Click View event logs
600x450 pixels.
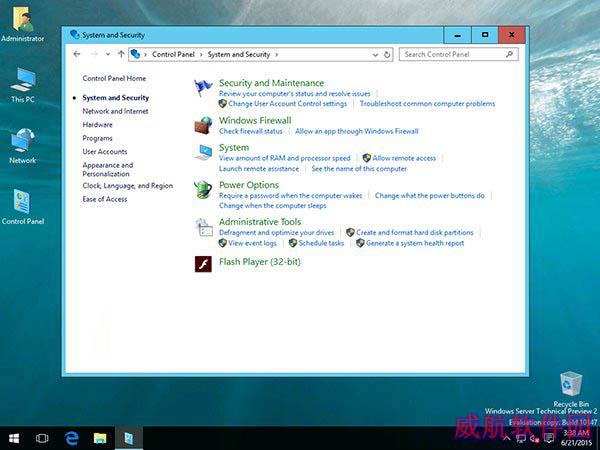[x=252, y=243]
